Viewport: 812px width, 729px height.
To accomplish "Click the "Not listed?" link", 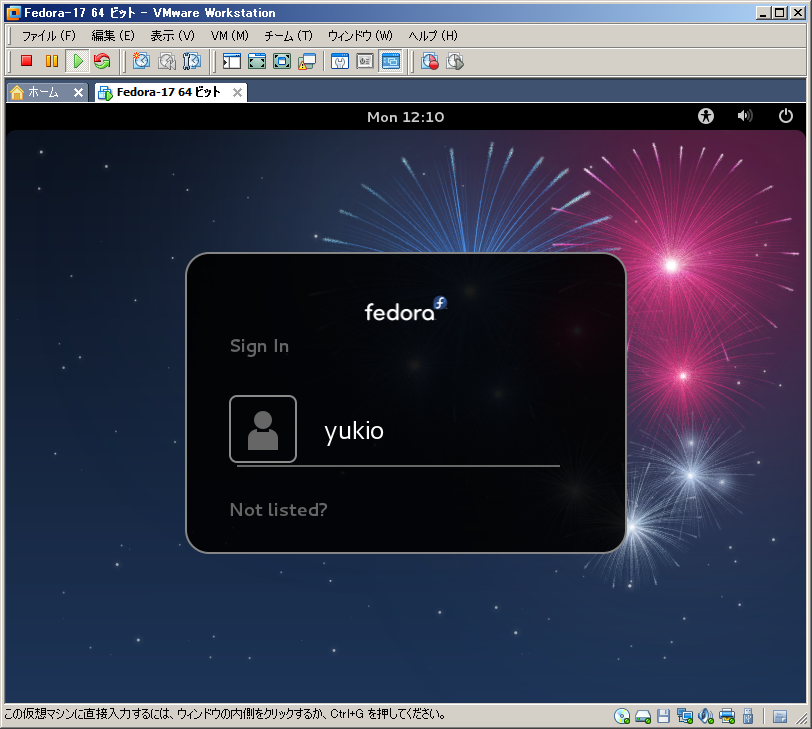I will [x=278, y=510].
